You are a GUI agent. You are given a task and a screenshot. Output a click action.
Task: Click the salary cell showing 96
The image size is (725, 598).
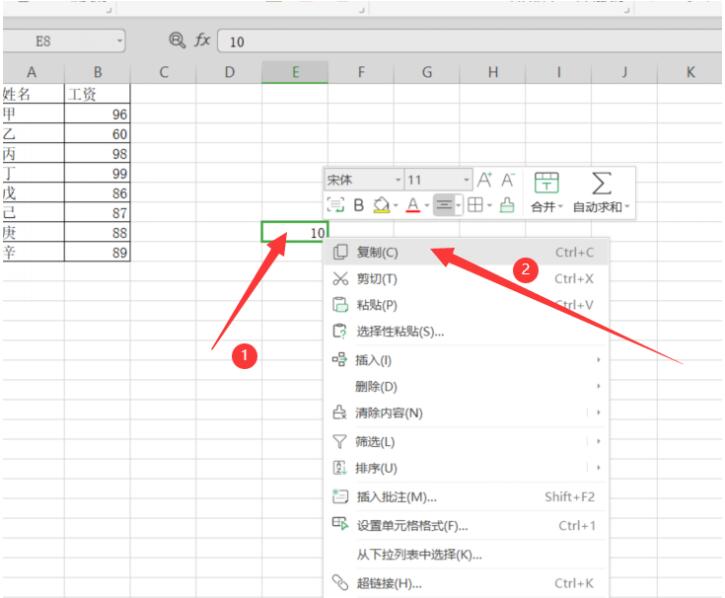(x=98, y=113)
